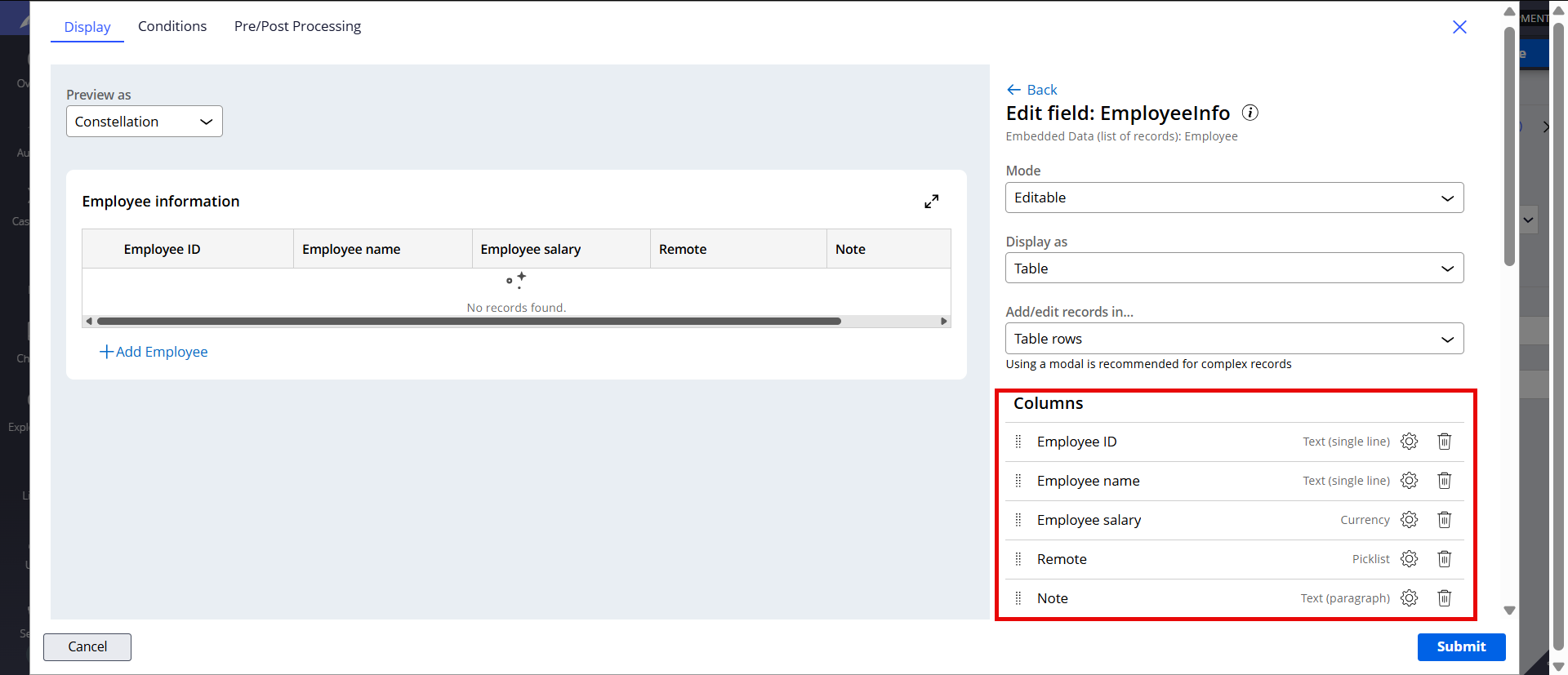
Task: Click the Employee information heading
Action: [161, 202]
